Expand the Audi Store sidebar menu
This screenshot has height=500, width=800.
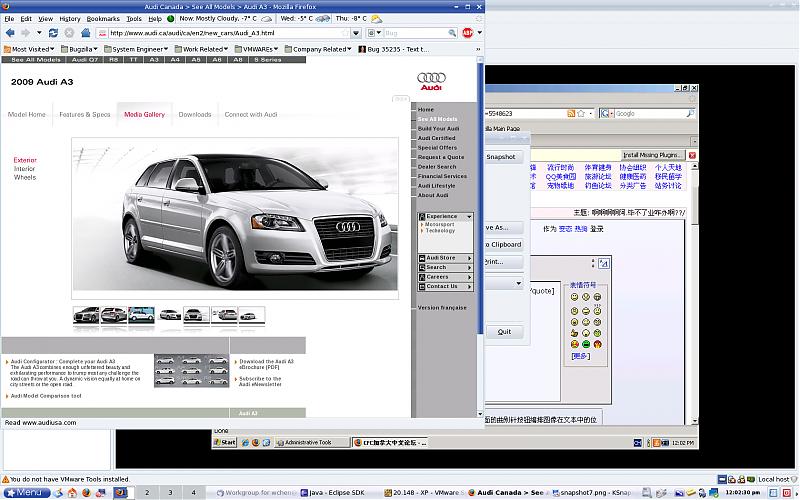pos(443,258)
